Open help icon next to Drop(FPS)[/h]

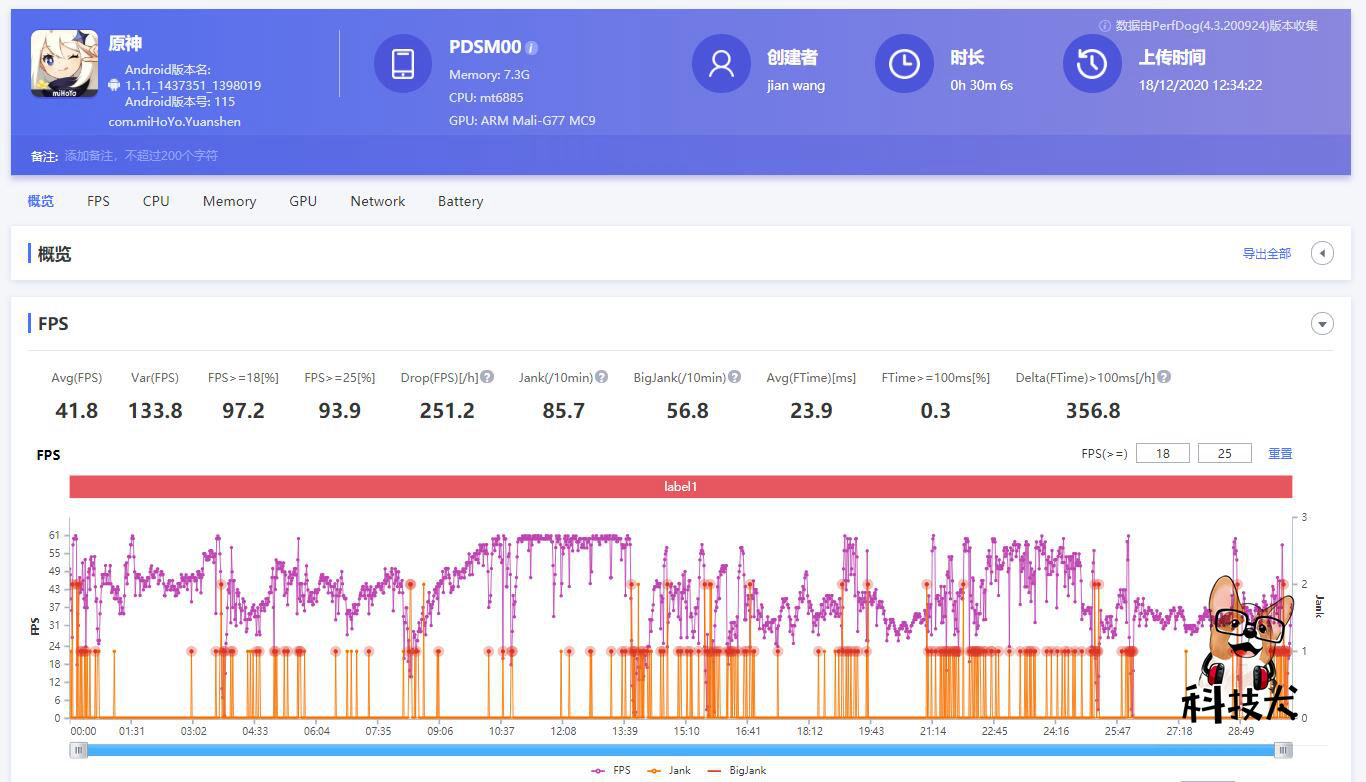coord(487,377)
